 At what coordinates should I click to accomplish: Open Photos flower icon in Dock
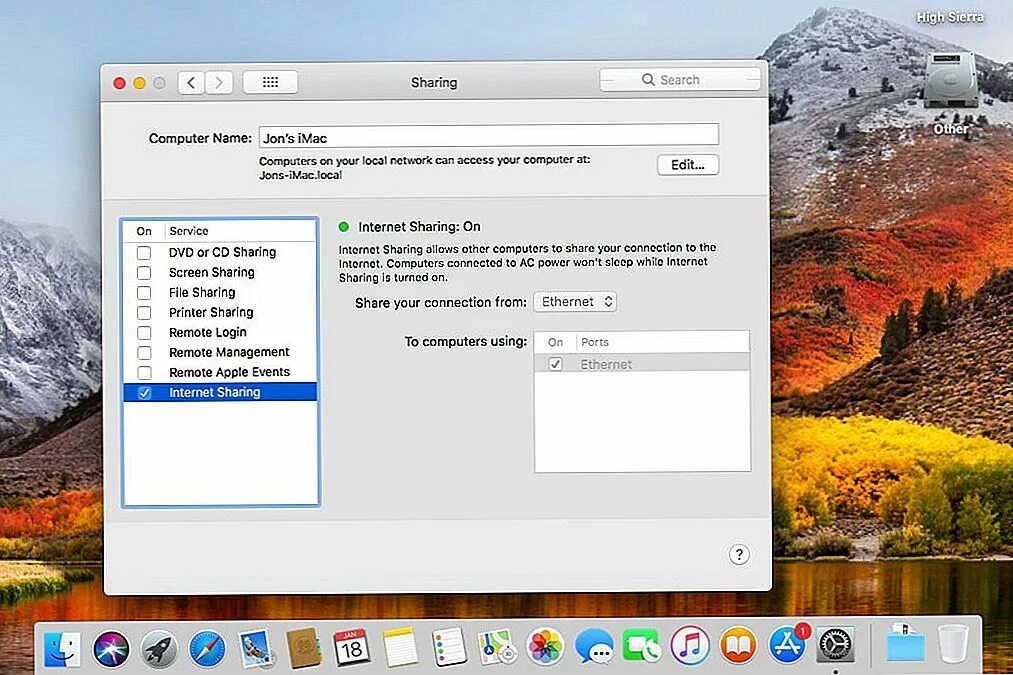click(545, 647)
